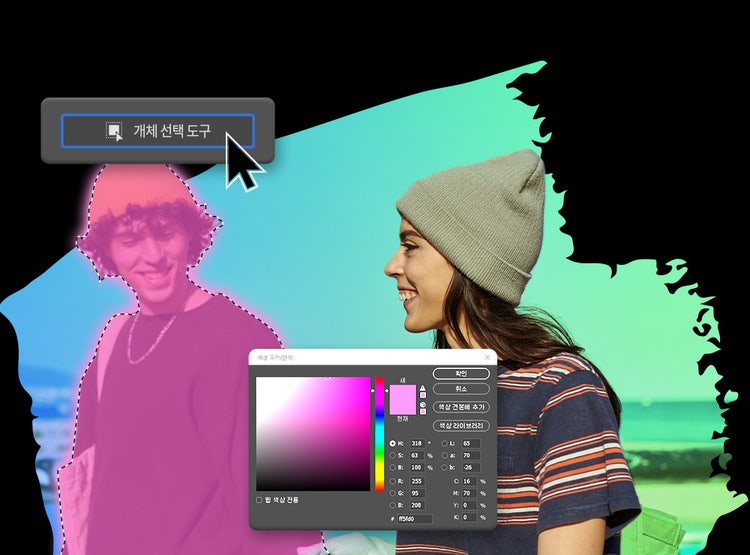Open 색상 라이브러리 color libraries
The height and width of the screenshot is (555, 750).
point(461,425)
